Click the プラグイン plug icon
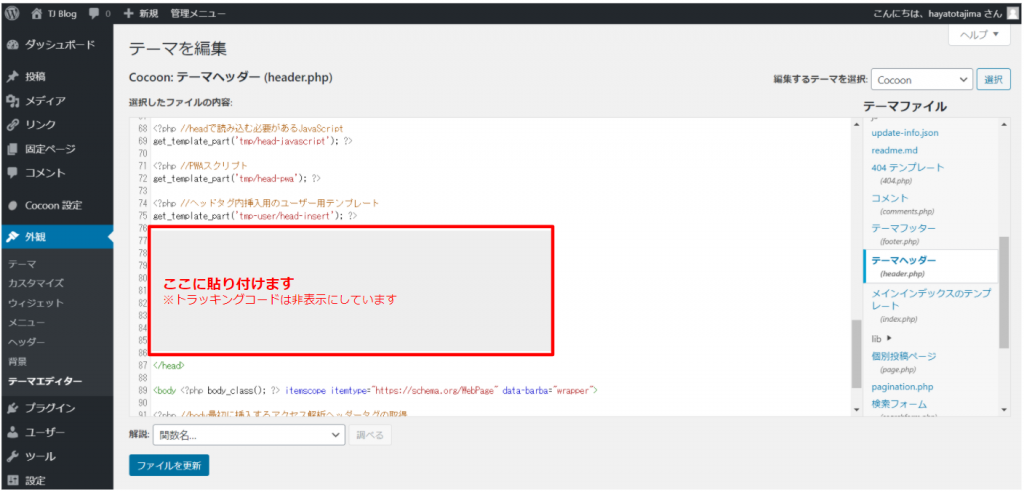 [x=13, y=408]
